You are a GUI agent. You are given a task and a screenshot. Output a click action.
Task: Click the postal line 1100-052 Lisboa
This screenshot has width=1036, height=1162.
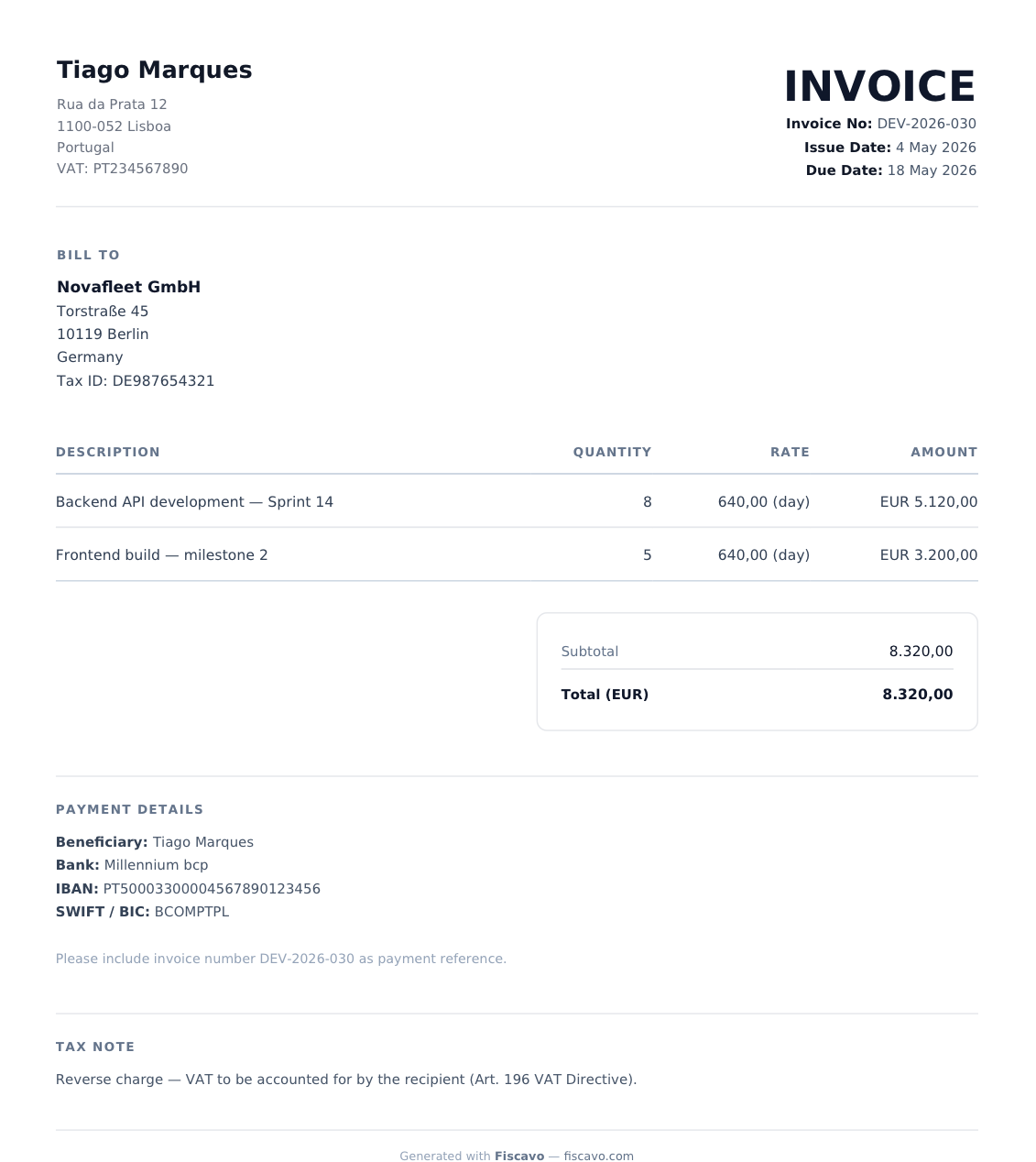coord(114,126)
